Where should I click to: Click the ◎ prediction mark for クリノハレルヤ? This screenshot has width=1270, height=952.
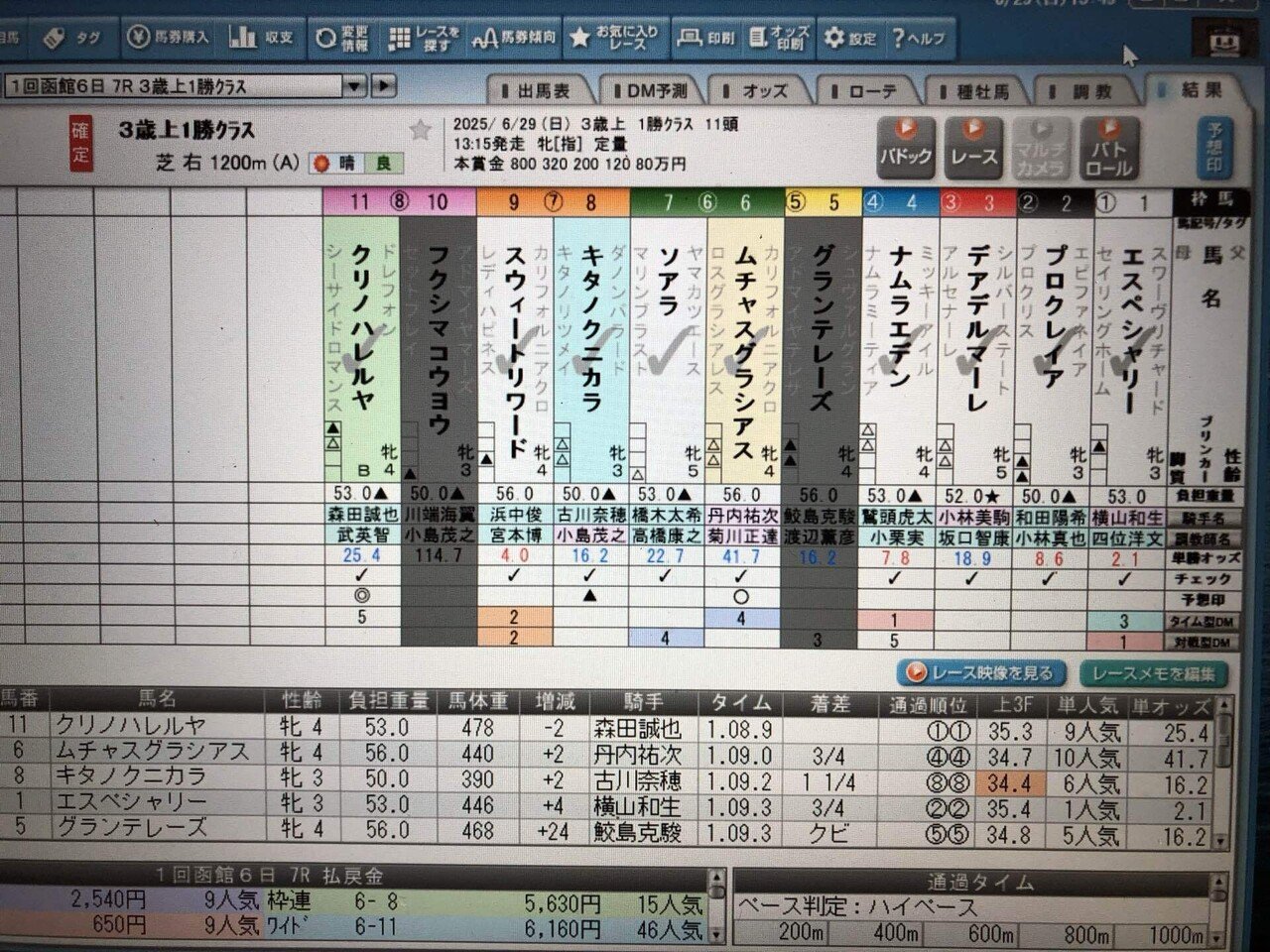(362, 597)
